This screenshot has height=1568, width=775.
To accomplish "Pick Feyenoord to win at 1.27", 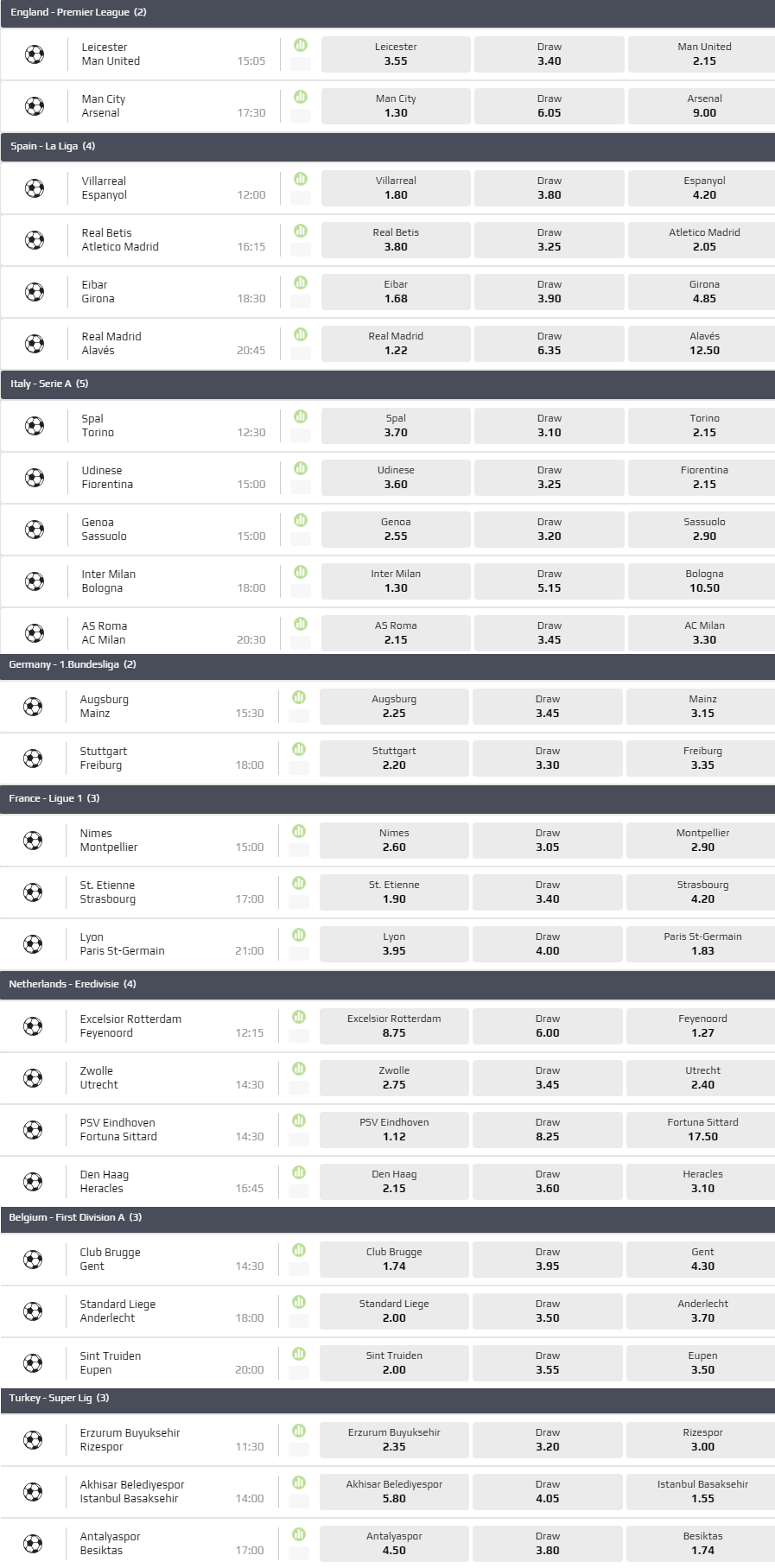I will pyautogui.click(x=702, y=1026).
